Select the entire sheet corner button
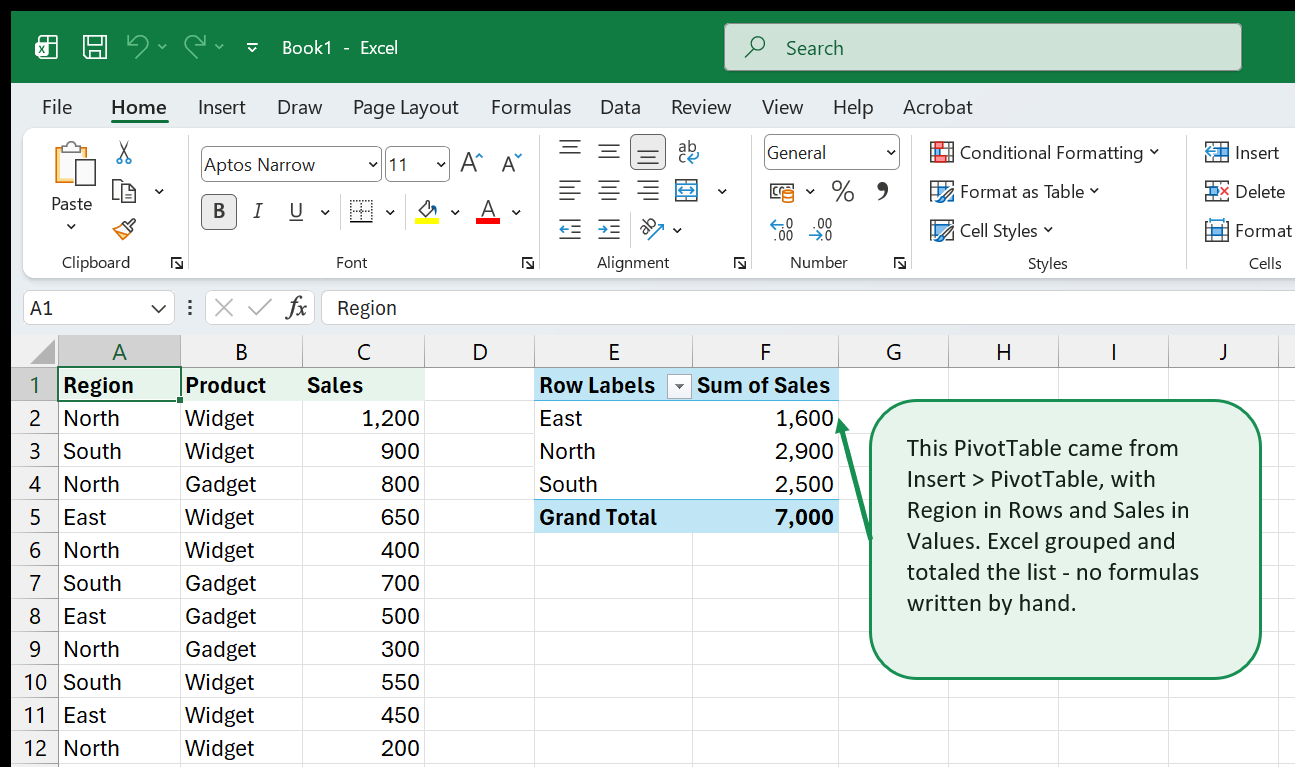The width and height of the screenshot is (1295, 767). (35, 352)
